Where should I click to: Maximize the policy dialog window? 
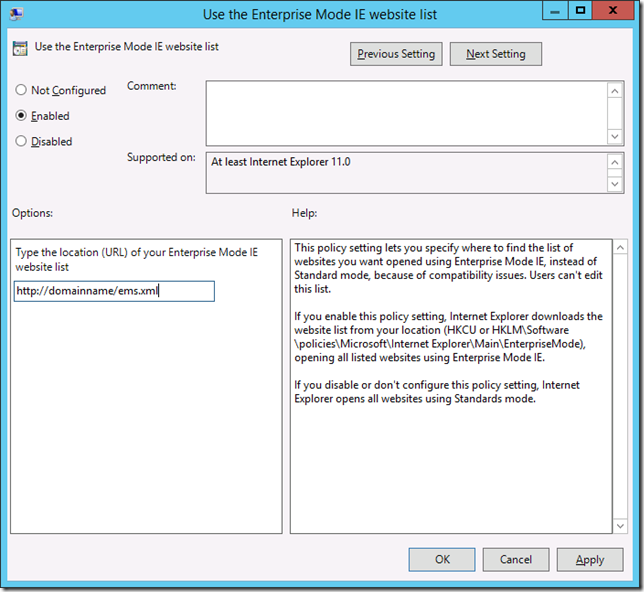[x=581, y=12]
